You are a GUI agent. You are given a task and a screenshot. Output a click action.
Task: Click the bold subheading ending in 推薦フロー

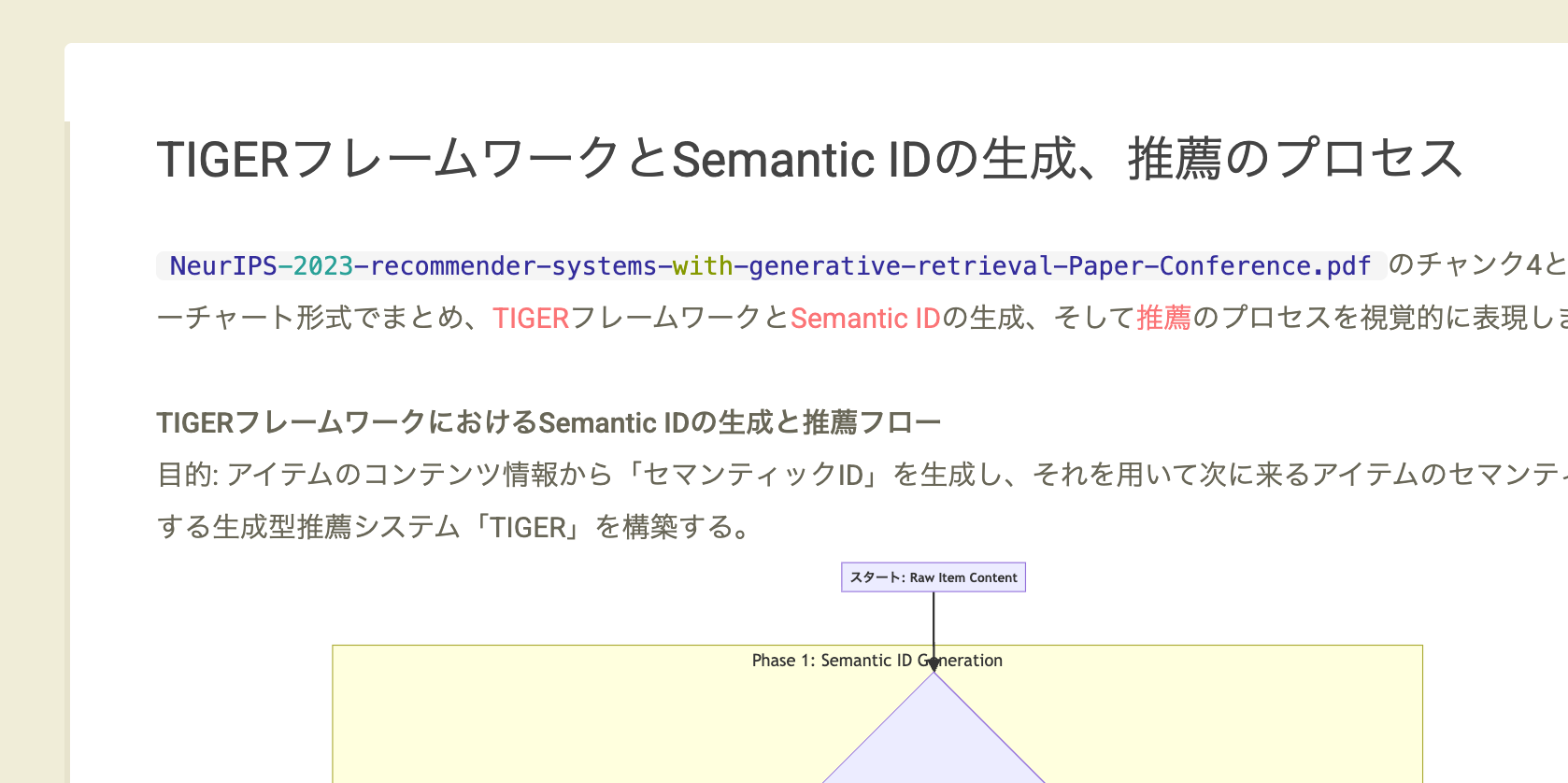click(549, 423)
